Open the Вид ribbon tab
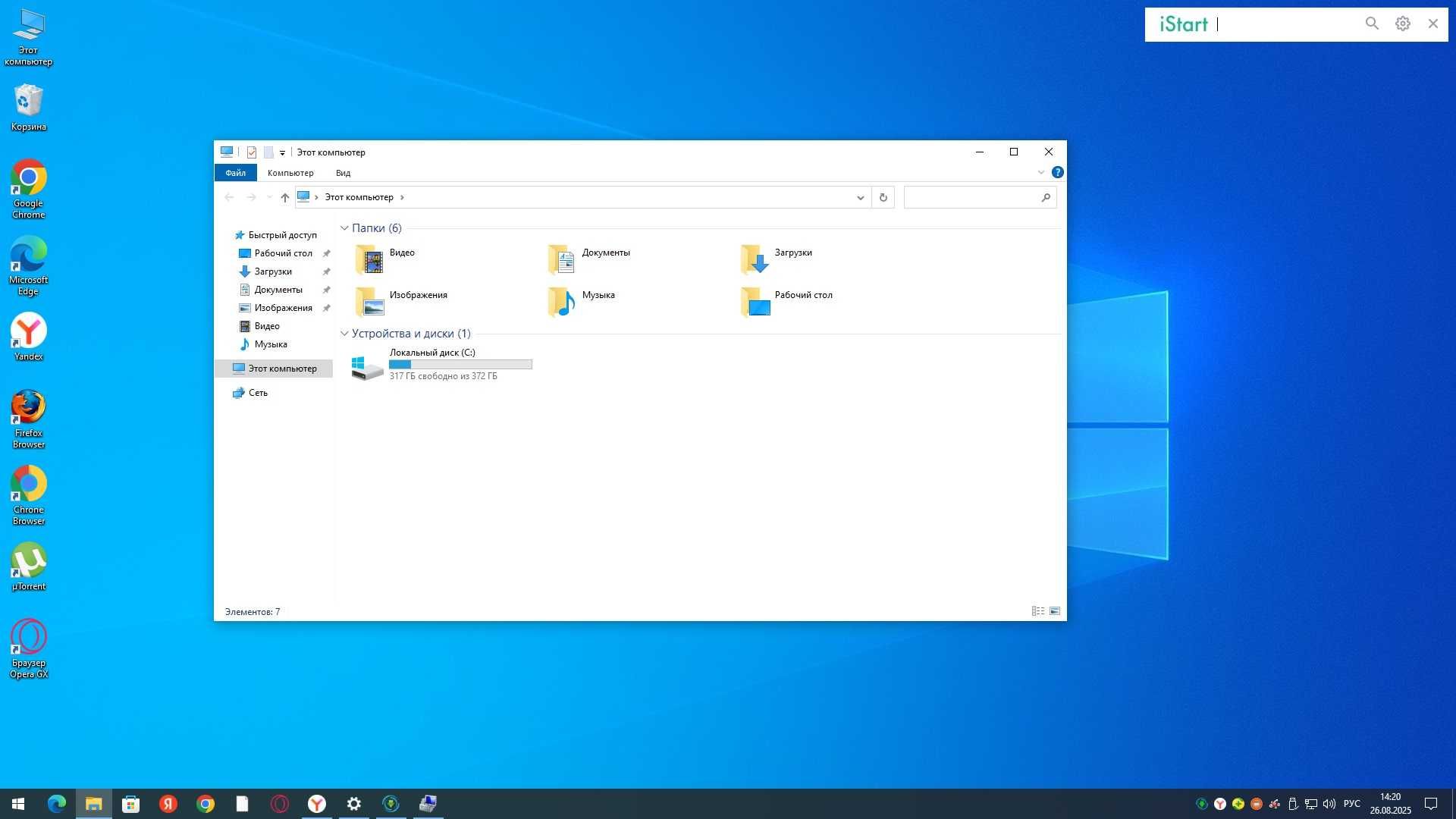This screenshot has width=1456, height=819. (x=343, y=173)
